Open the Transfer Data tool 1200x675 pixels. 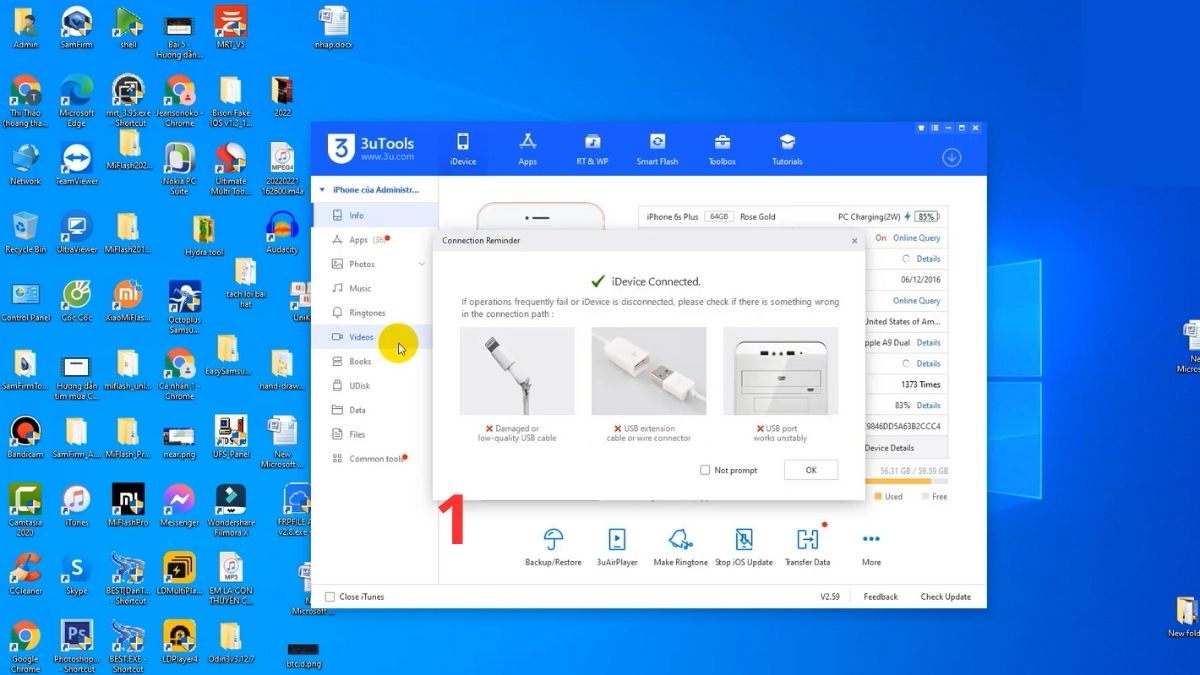[x=808, y=548]
